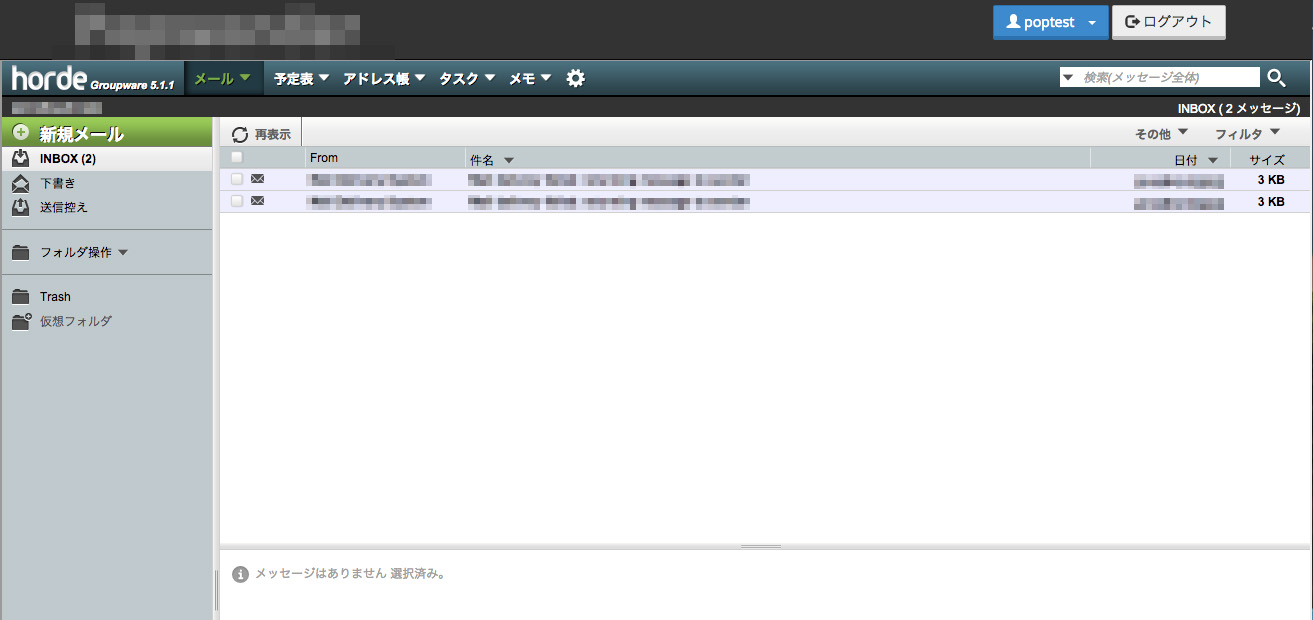Click the envelope icon of first message
The width and height of the screenshot is (1313, 620).
tap(257, 179)
